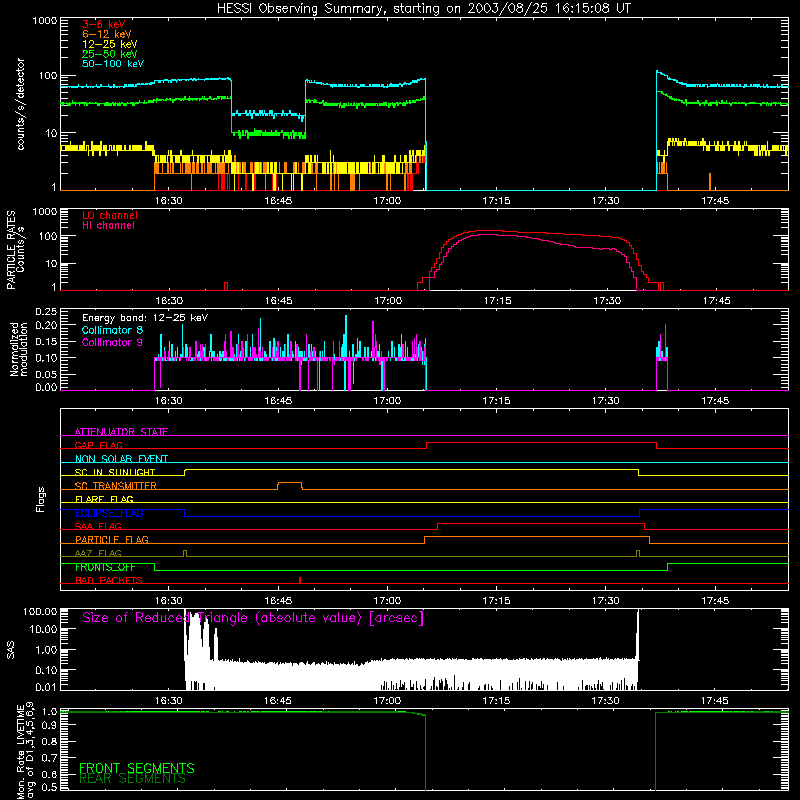
Task: Click the 16:45 tick below the SAS plot
Action: point(278,701)
